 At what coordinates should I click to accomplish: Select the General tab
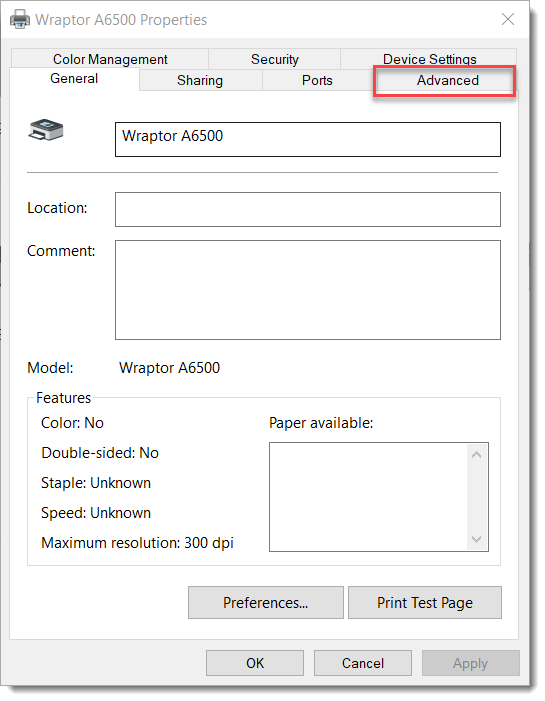coord(74,79)
